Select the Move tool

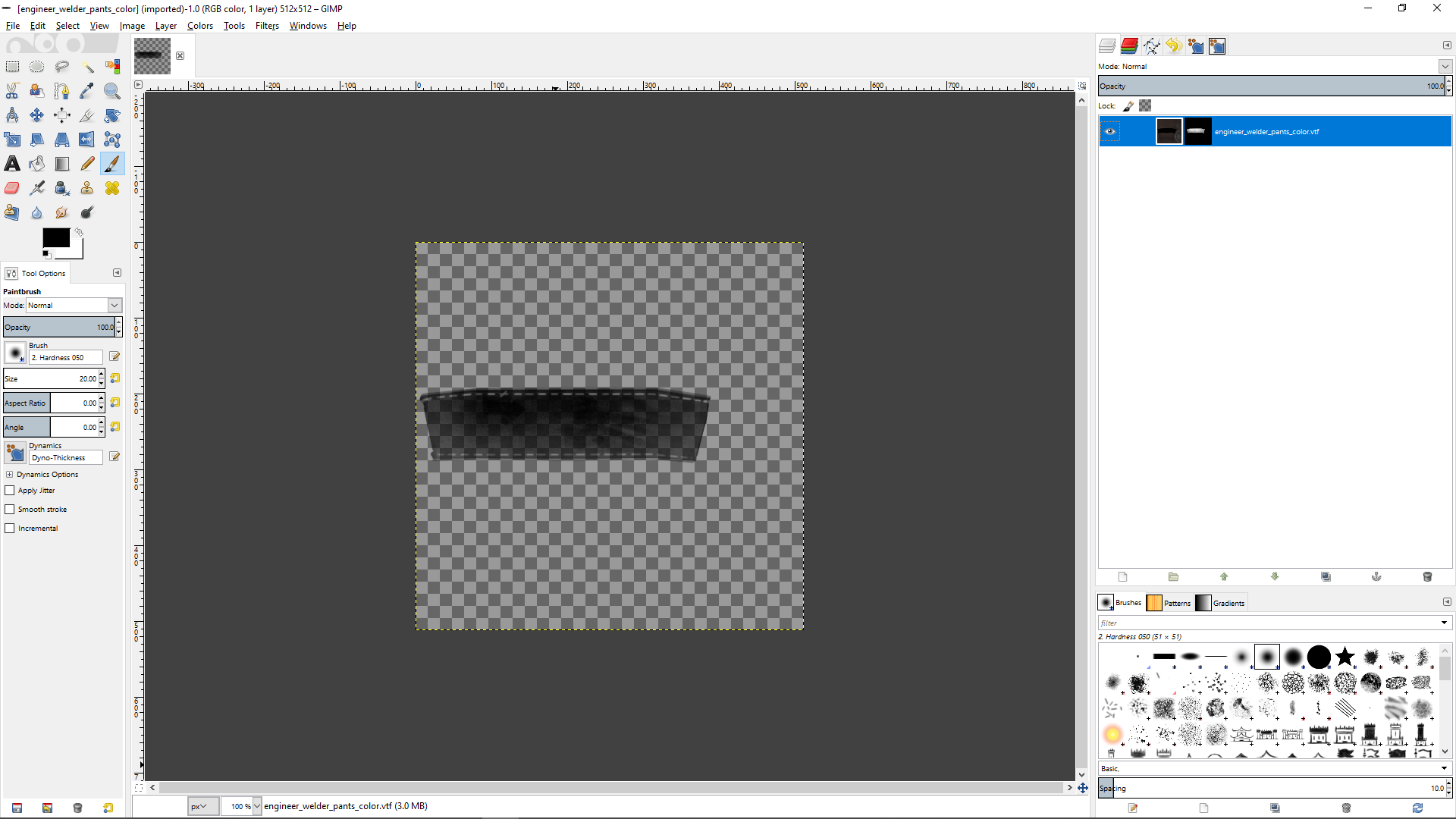36,115
